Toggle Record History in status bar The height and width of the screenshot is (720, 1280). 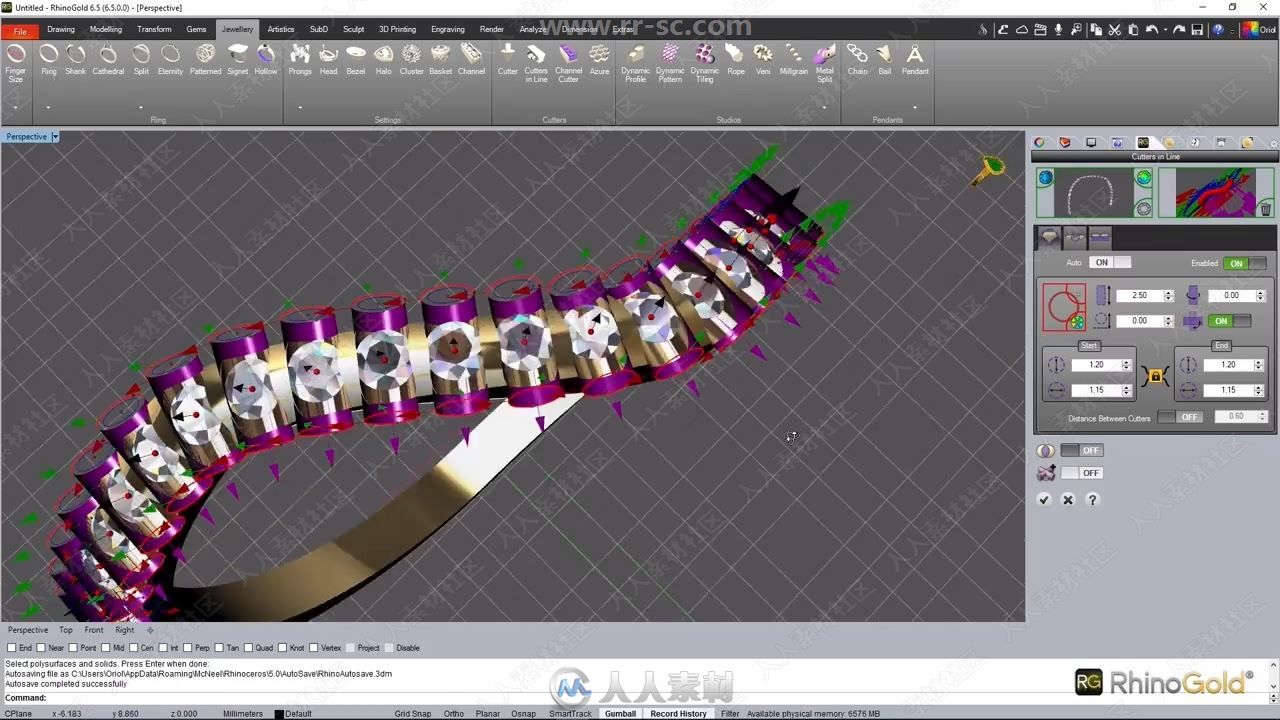[x=678, y=713]
